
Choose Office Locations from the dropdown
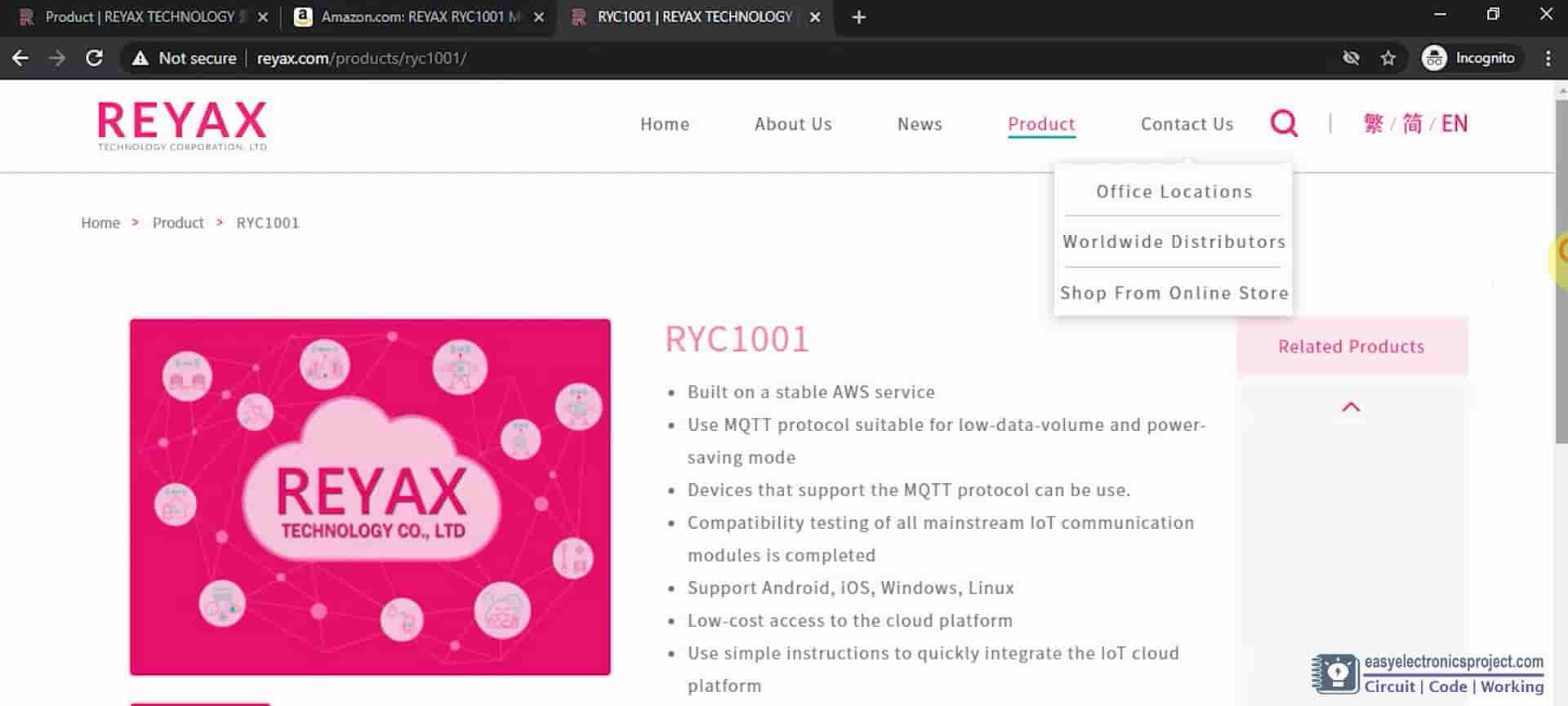pyautogui.click(x=1174, y=192)
